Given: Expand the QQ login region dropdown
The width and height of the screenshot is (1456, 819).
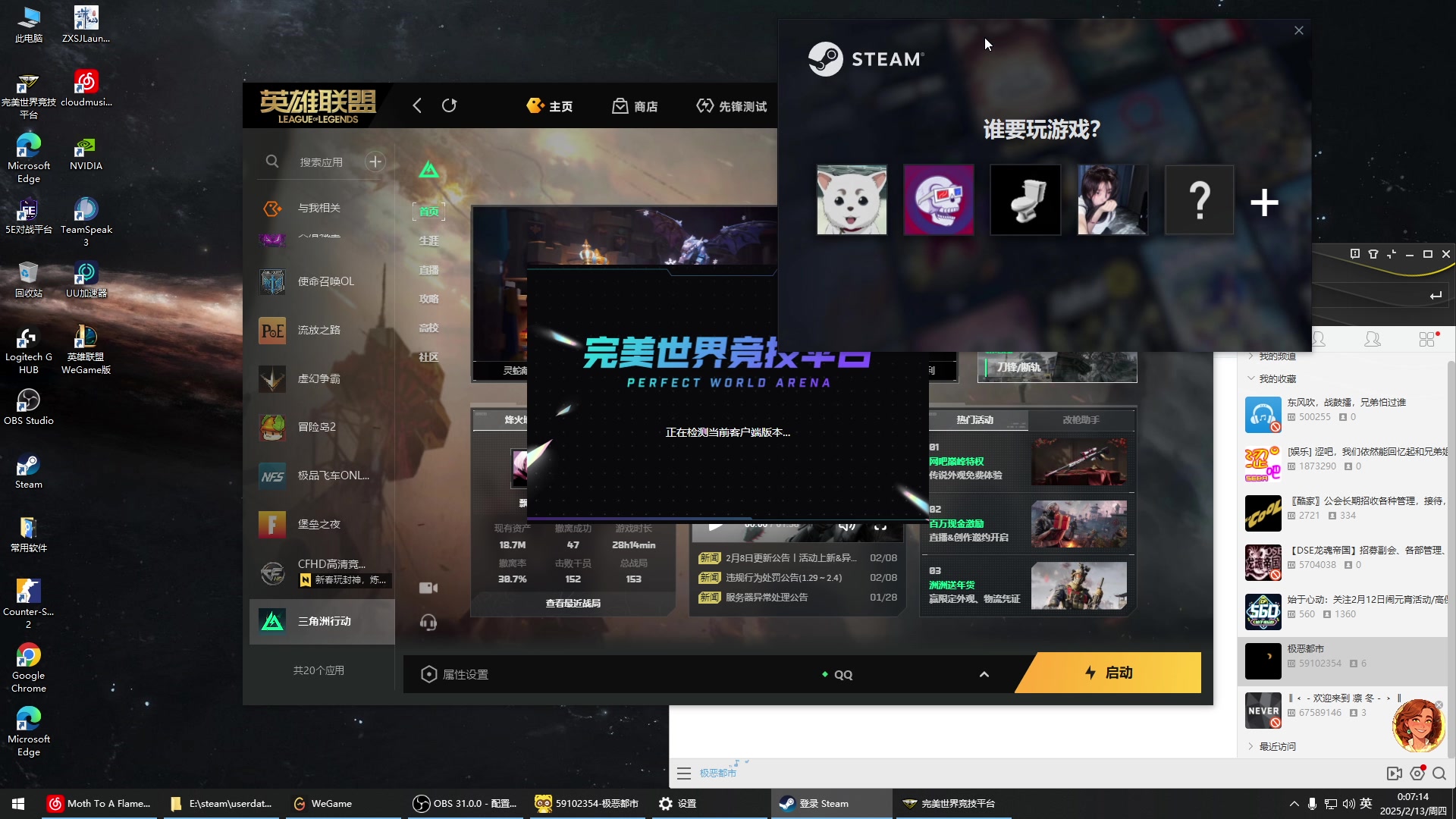Looking at the screenshot, I should point(984,674).
